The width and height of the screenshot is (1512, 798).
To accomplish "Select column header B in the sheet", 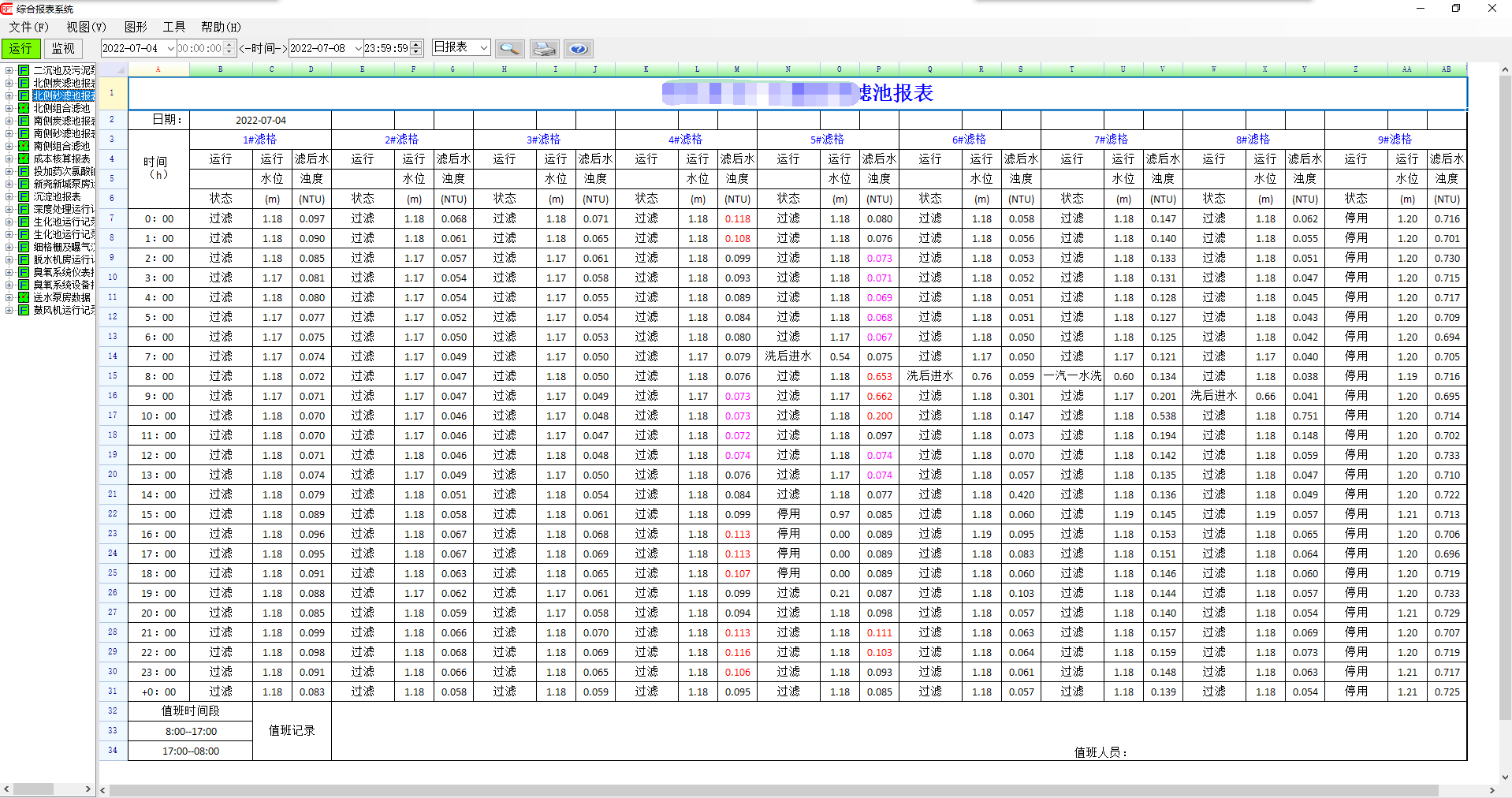I will click(x=220, y=69).
